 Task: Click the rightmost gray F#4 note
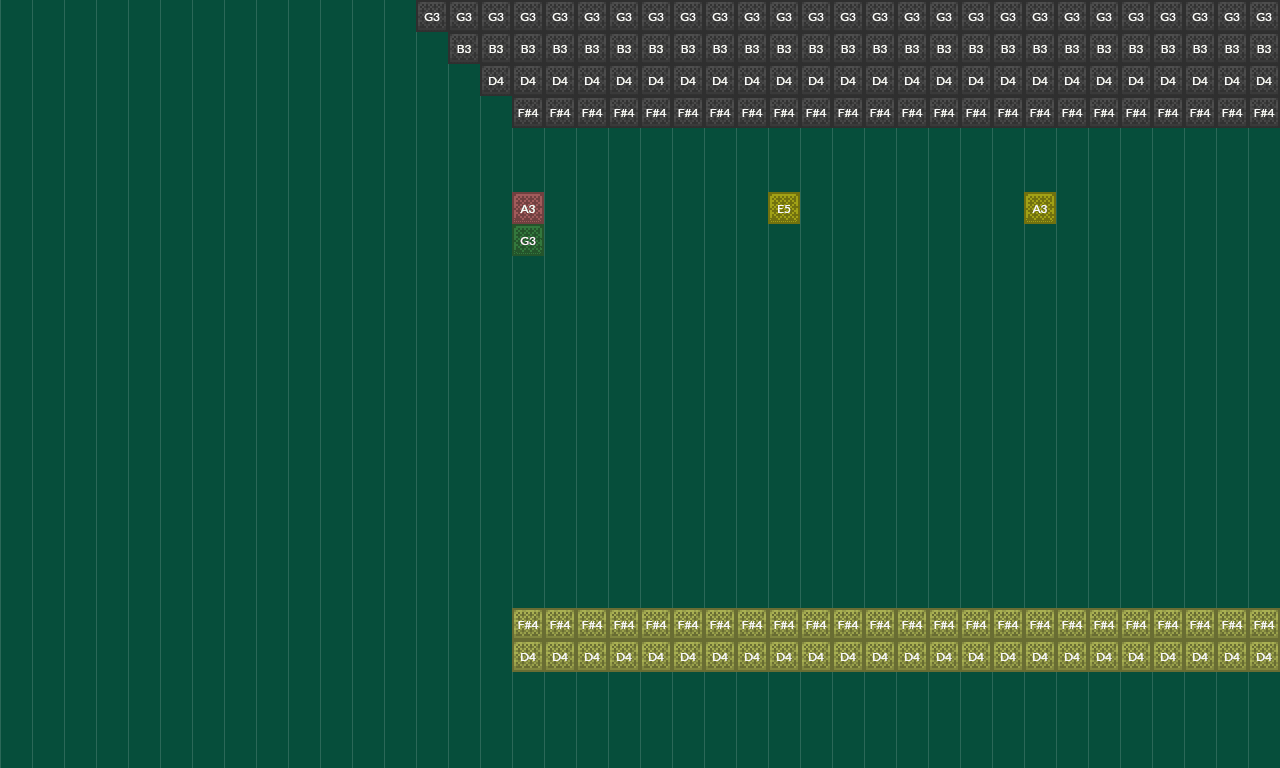click(1264, 112)
